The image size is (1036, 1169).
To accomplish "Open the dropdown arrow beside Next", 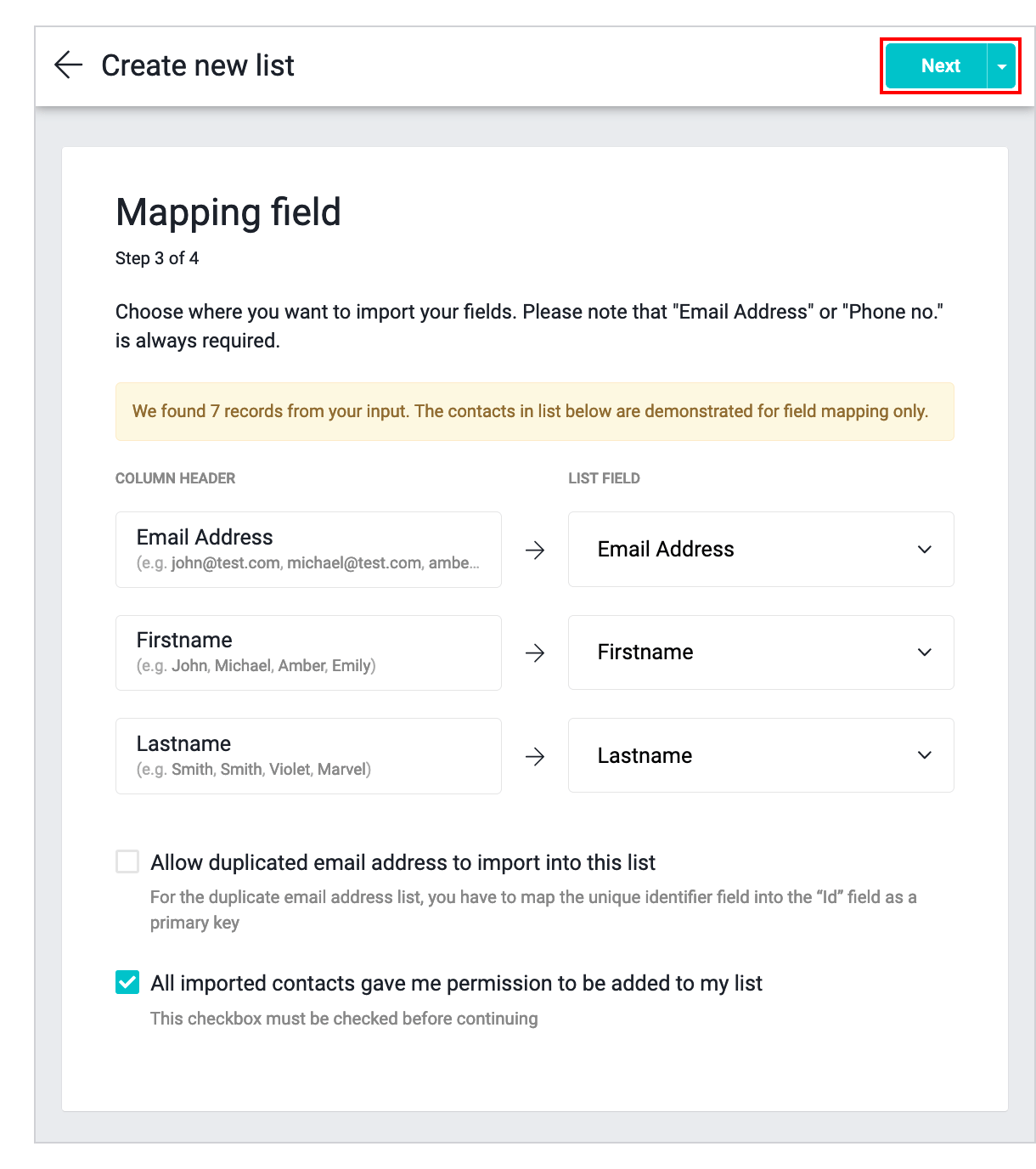I will pyautogui.click(x=1002, y=66).
